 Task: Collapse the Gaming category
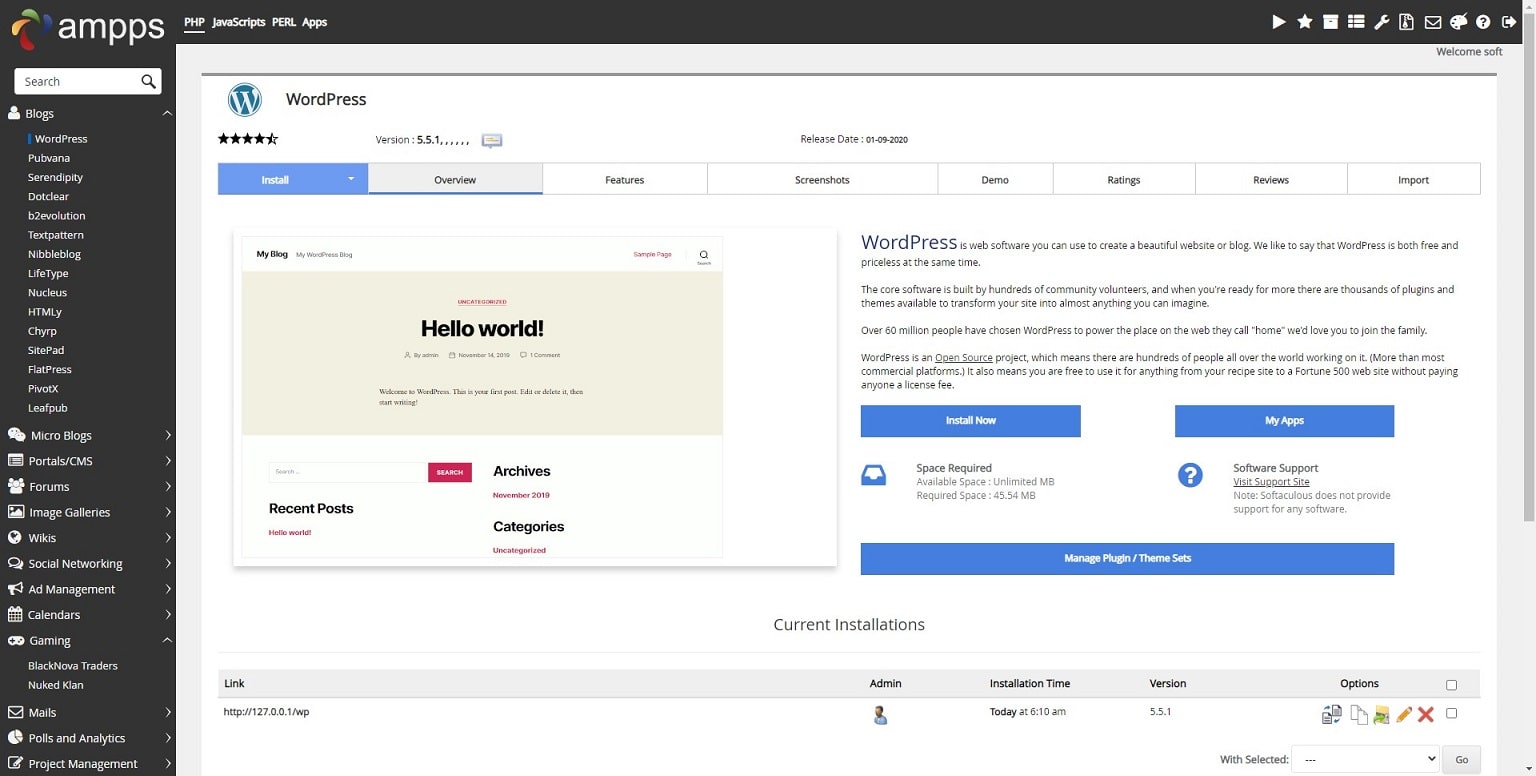[88, 640]
